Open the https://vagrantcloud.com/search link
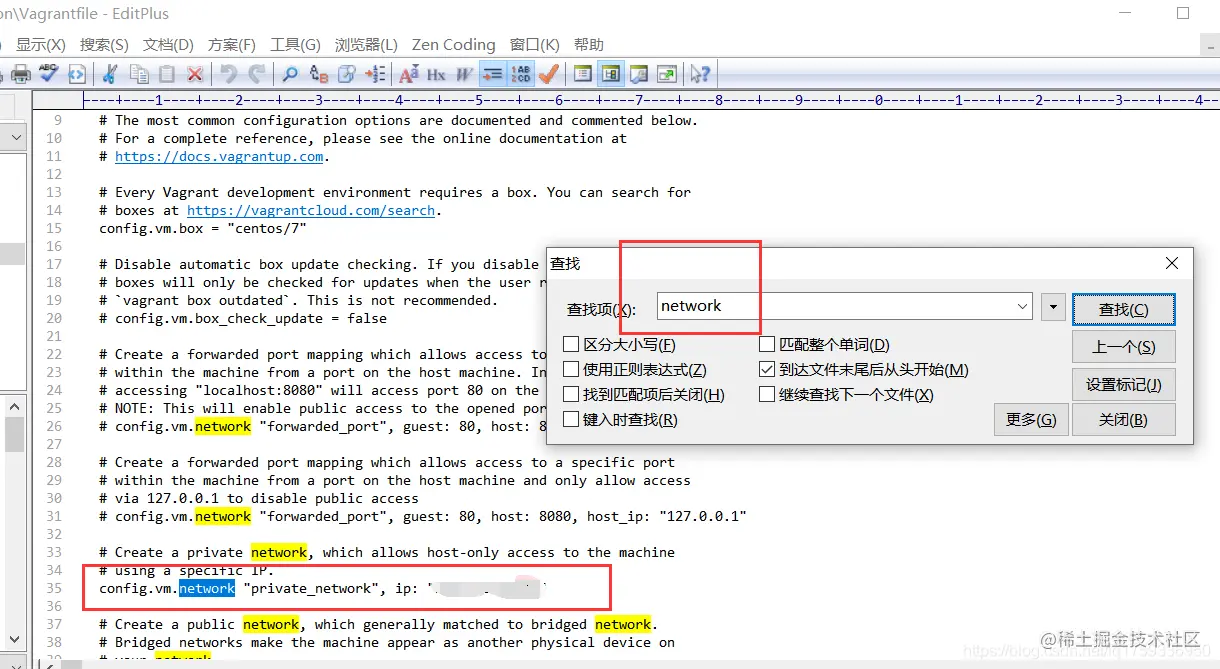 tap(311, 210)
